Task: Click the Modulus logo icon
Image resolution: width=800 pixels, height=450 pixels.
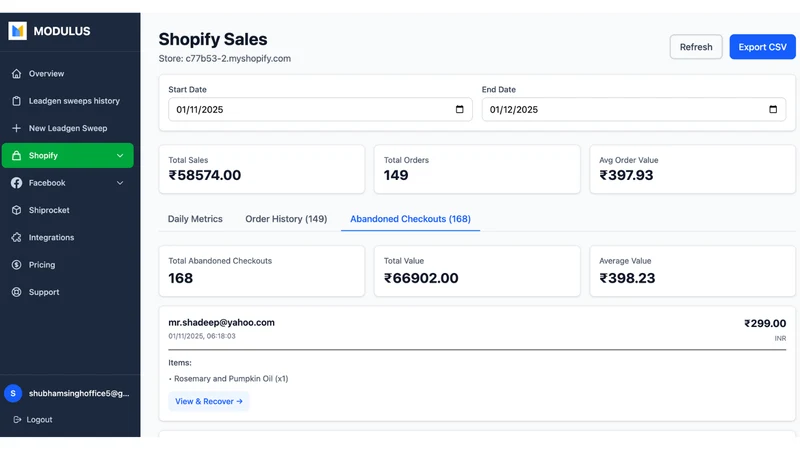Action: tap(17, 31)
